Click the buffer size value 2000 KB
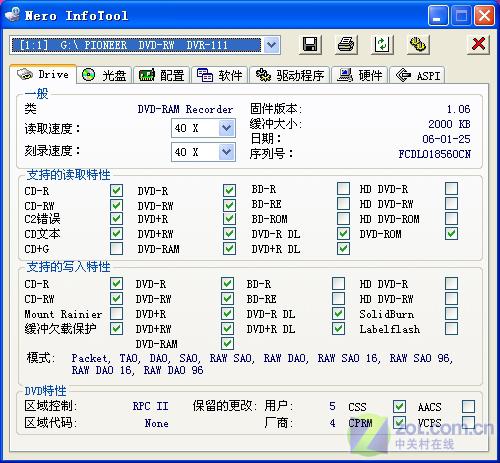The width and height of the screenshot is (500, 463). click(449, 124)
